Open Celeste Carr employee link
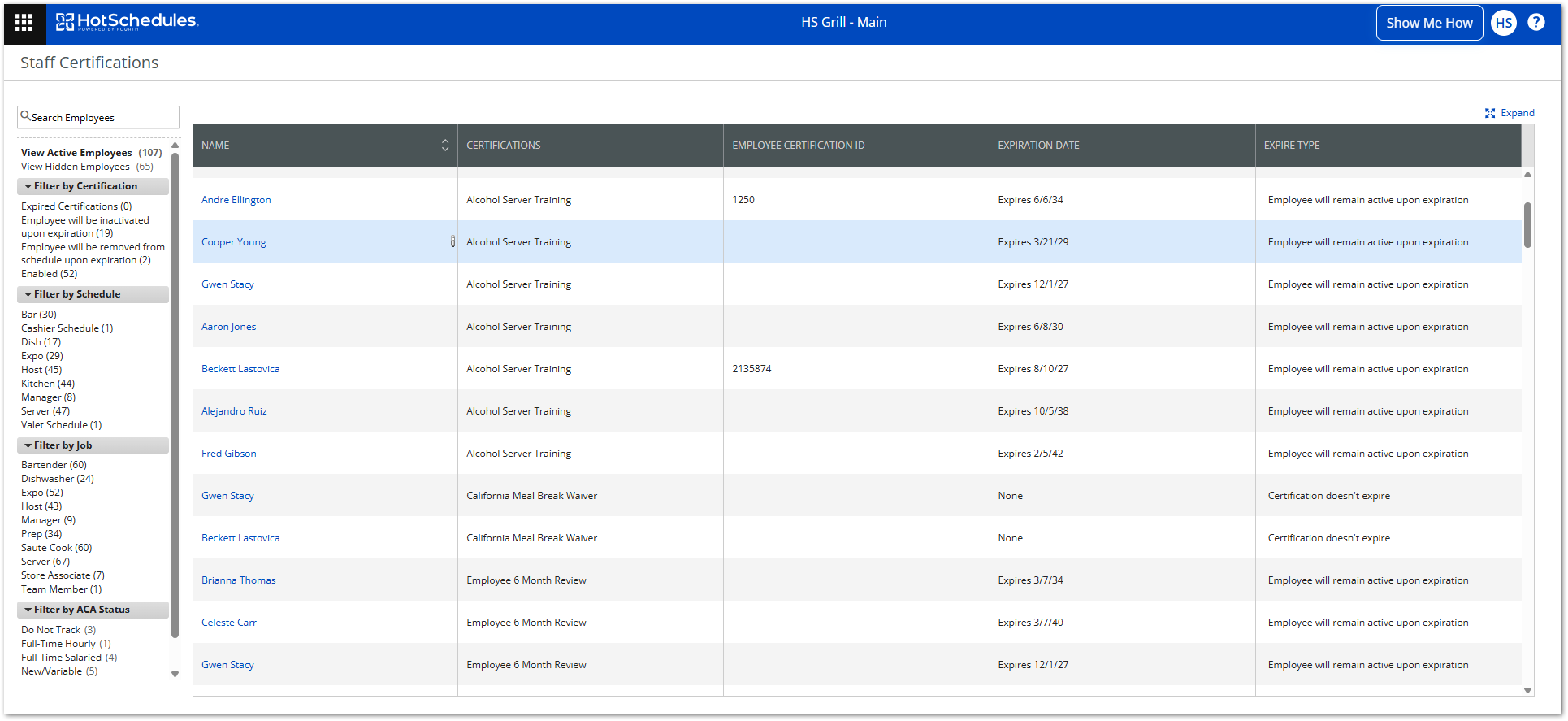1568x721 pixels. (x=229, y=623)
